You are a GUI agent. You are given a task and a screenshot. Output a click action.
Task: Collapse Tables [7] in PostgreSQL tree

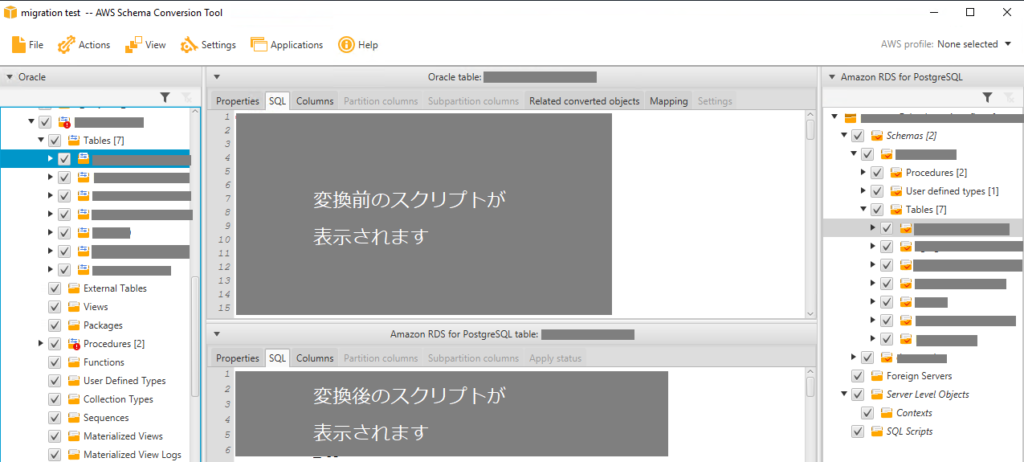(x=863, y=209)
